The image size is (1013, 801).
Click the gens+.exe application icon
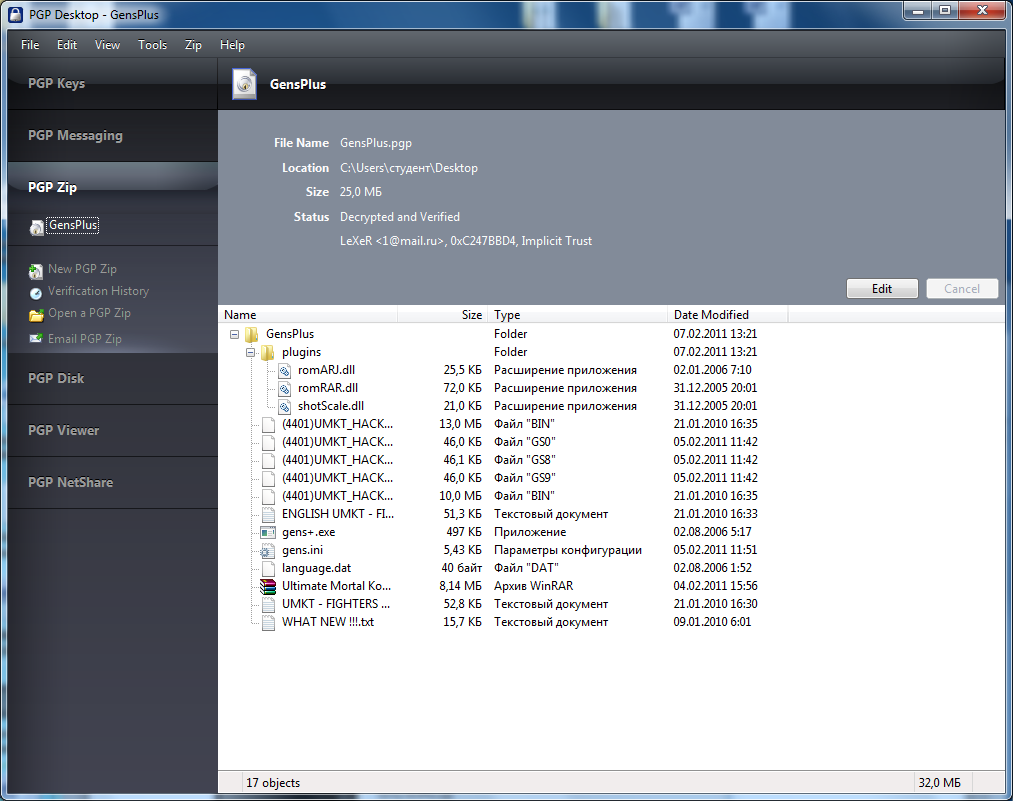[268, 532]
